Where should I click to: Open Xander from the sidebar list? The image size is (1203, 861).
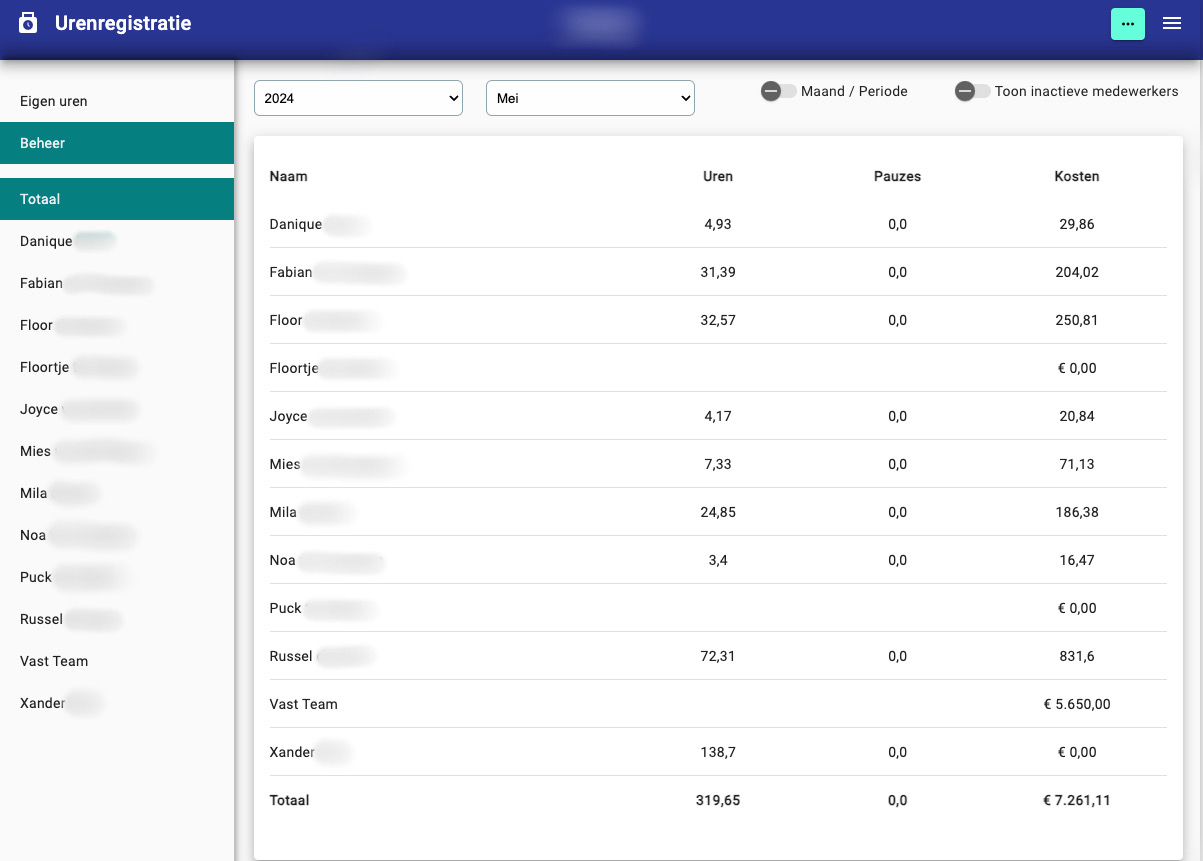(x=43, y=703)
